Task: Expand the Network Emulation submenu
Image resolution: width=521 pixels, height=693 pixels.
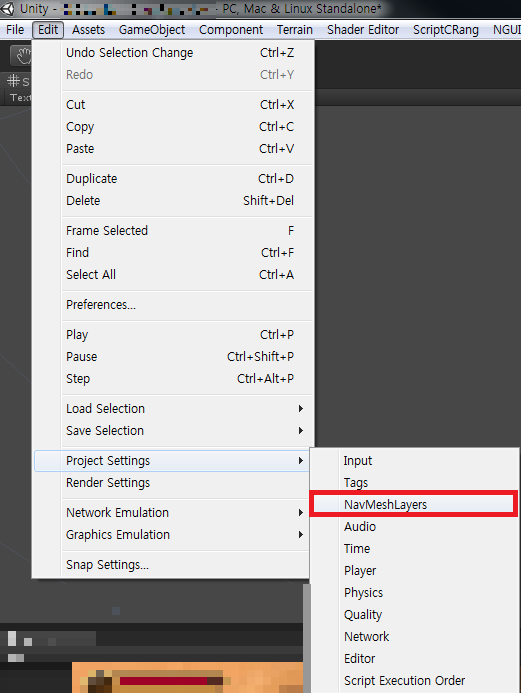Action: tap(172, 513)
